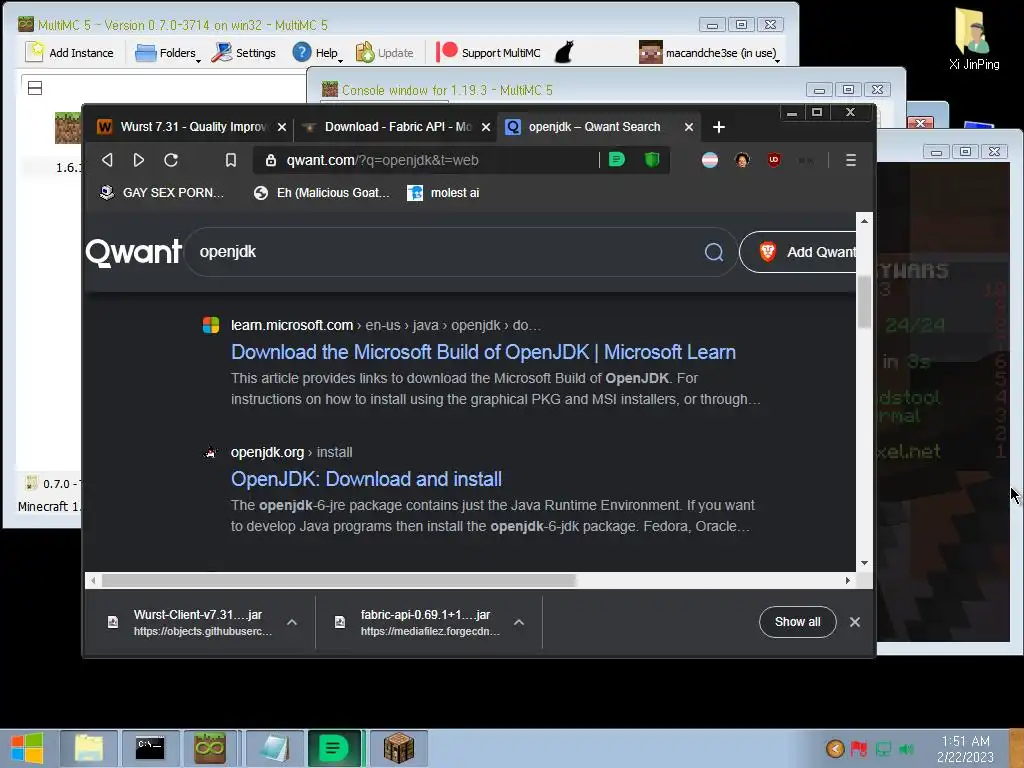Click the address bar lock icon
The image size is (1024, 768).
click(270, 160)
